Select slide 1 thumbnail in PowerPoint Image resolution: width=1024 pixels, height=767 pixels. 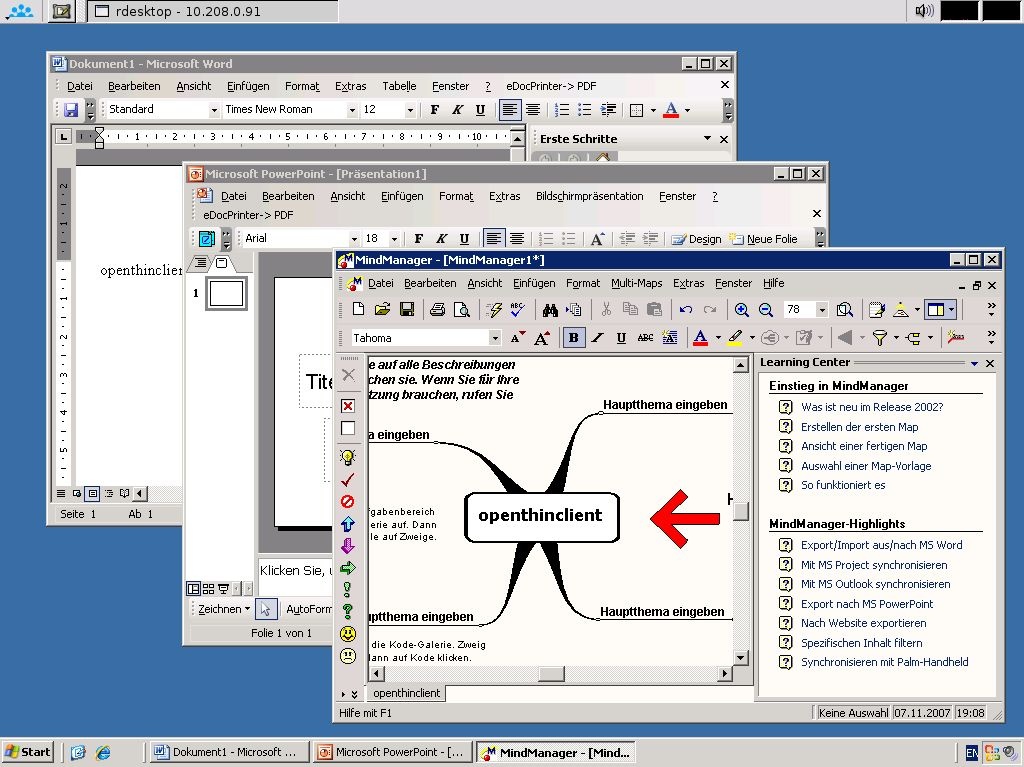coord(226,293)
